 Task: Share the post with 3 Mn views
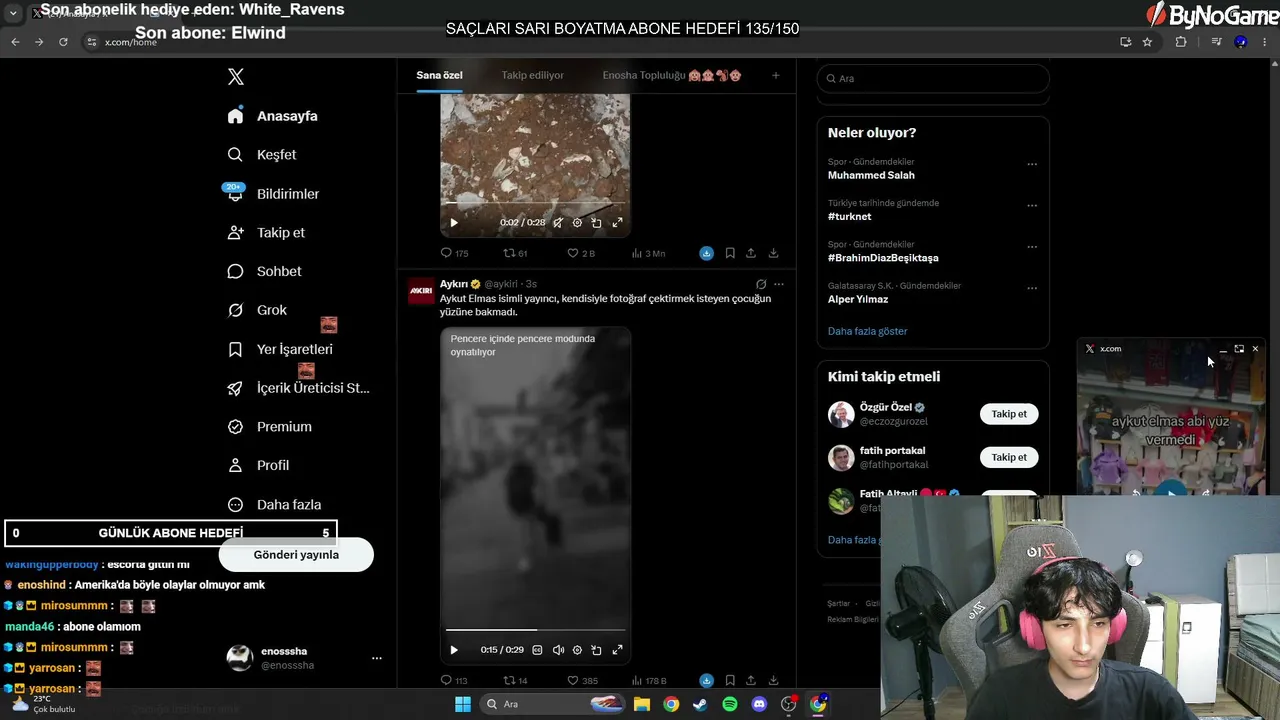[750, 253]
